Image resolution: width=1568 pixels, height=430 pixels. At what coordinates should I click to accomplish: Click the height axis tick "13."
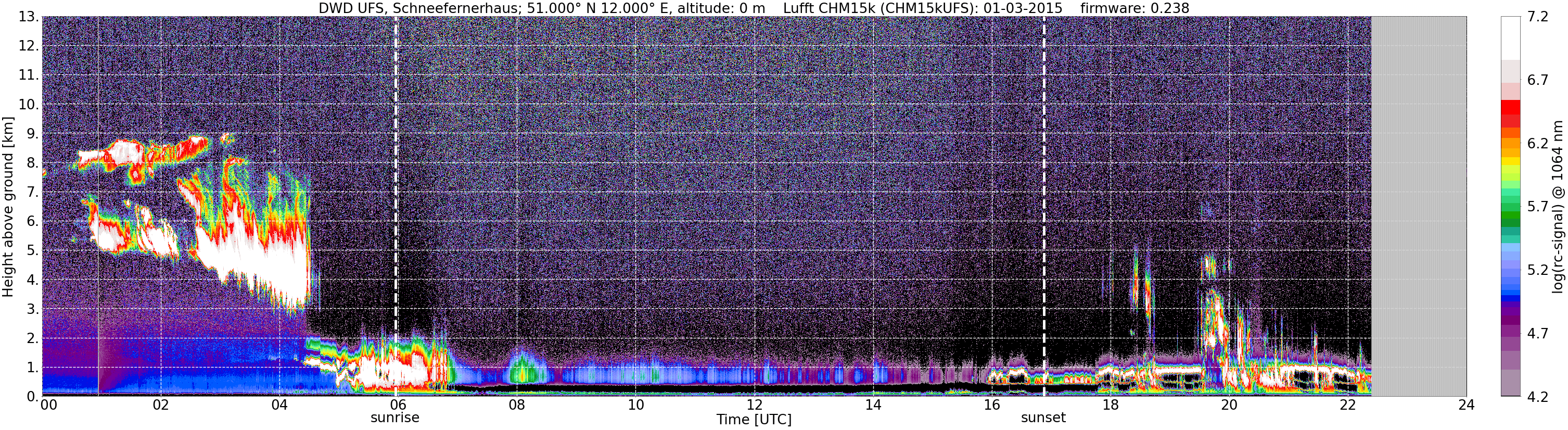coord(29,17)
